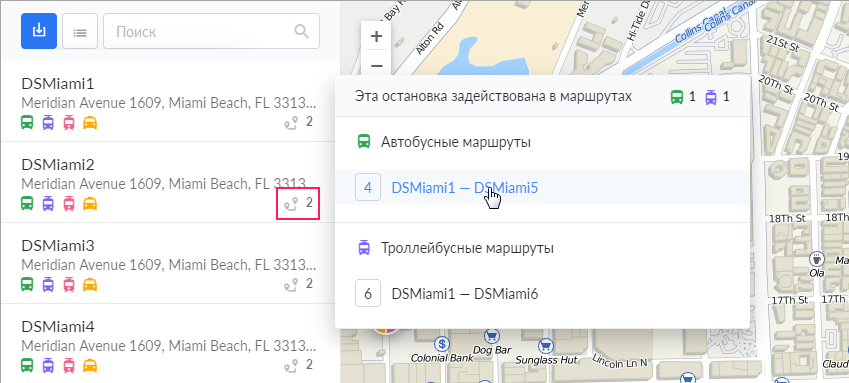Click orange taxi icon under DSMiami4
Image resolution: width=849 pixels, height=383 pixels.
coord(90,365)
